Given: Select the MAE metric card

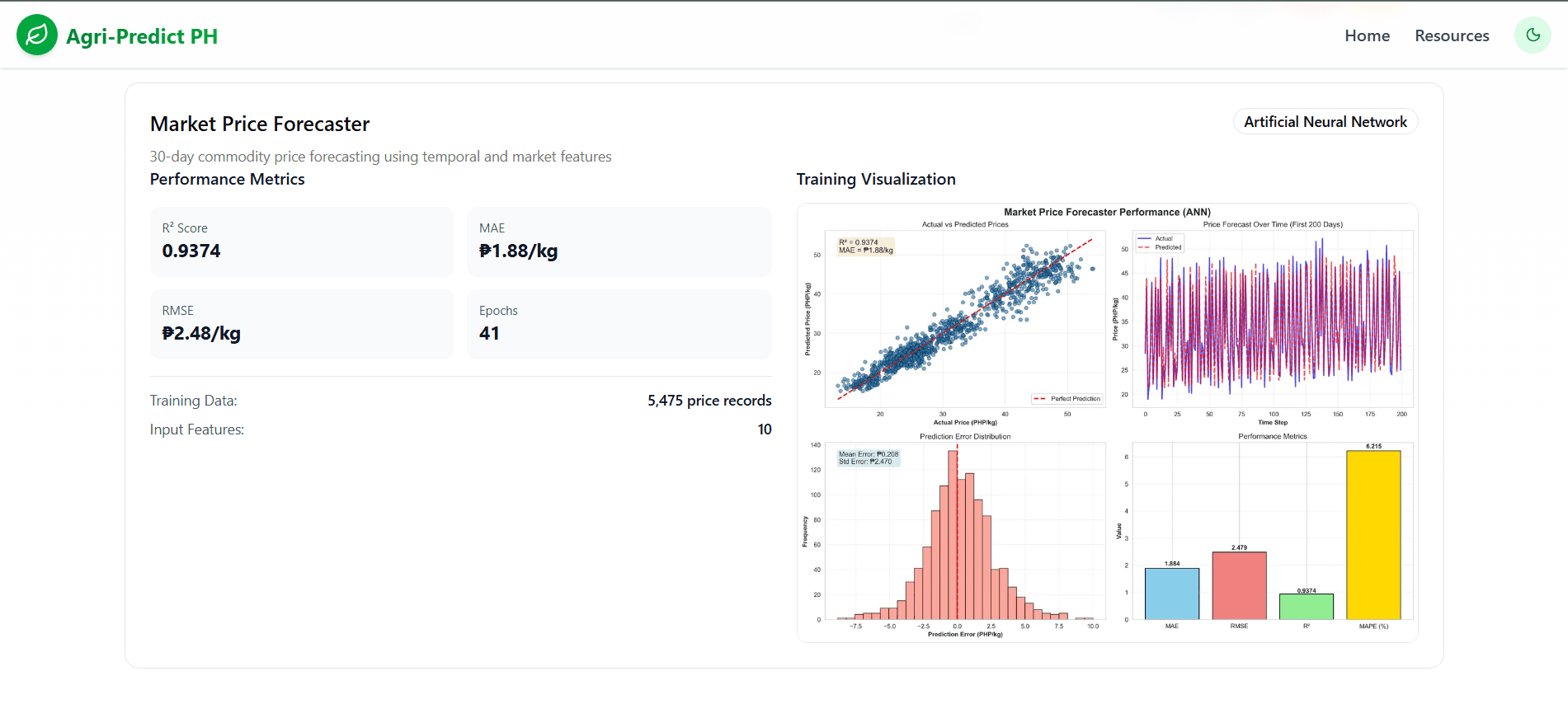Looking at the screenshot, I should (619, 242).
